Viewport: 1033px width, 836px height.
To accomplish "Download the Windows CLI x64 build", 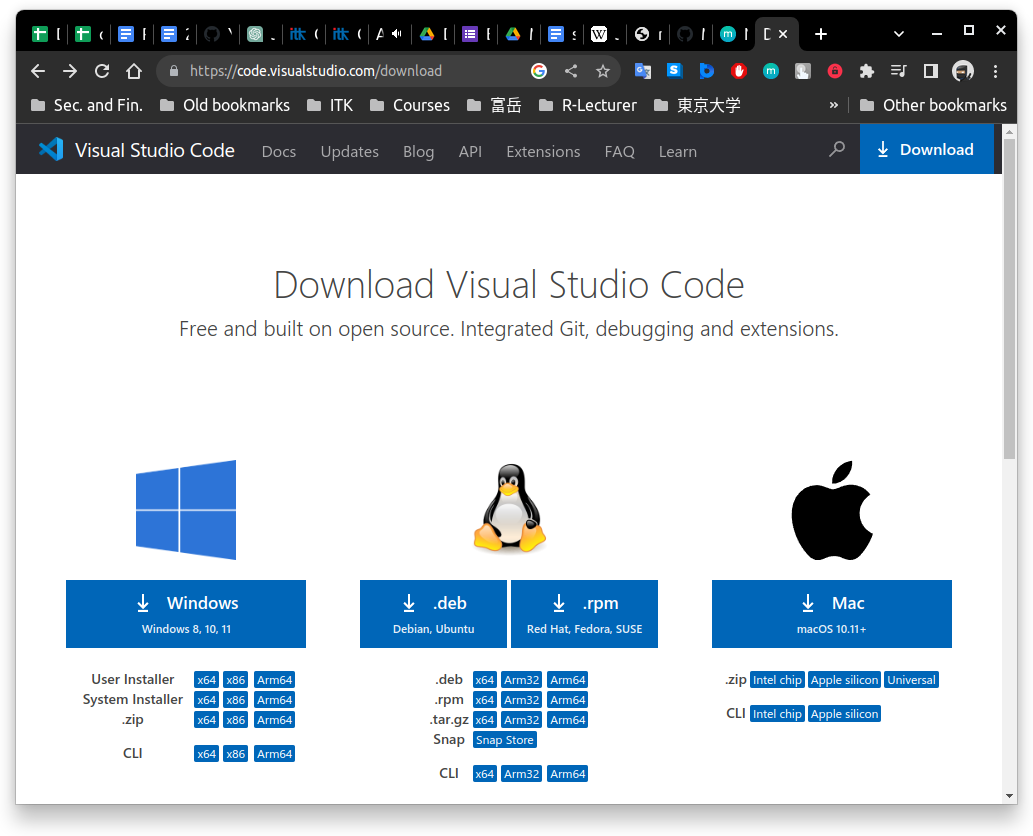I will [x=206, y=754].
